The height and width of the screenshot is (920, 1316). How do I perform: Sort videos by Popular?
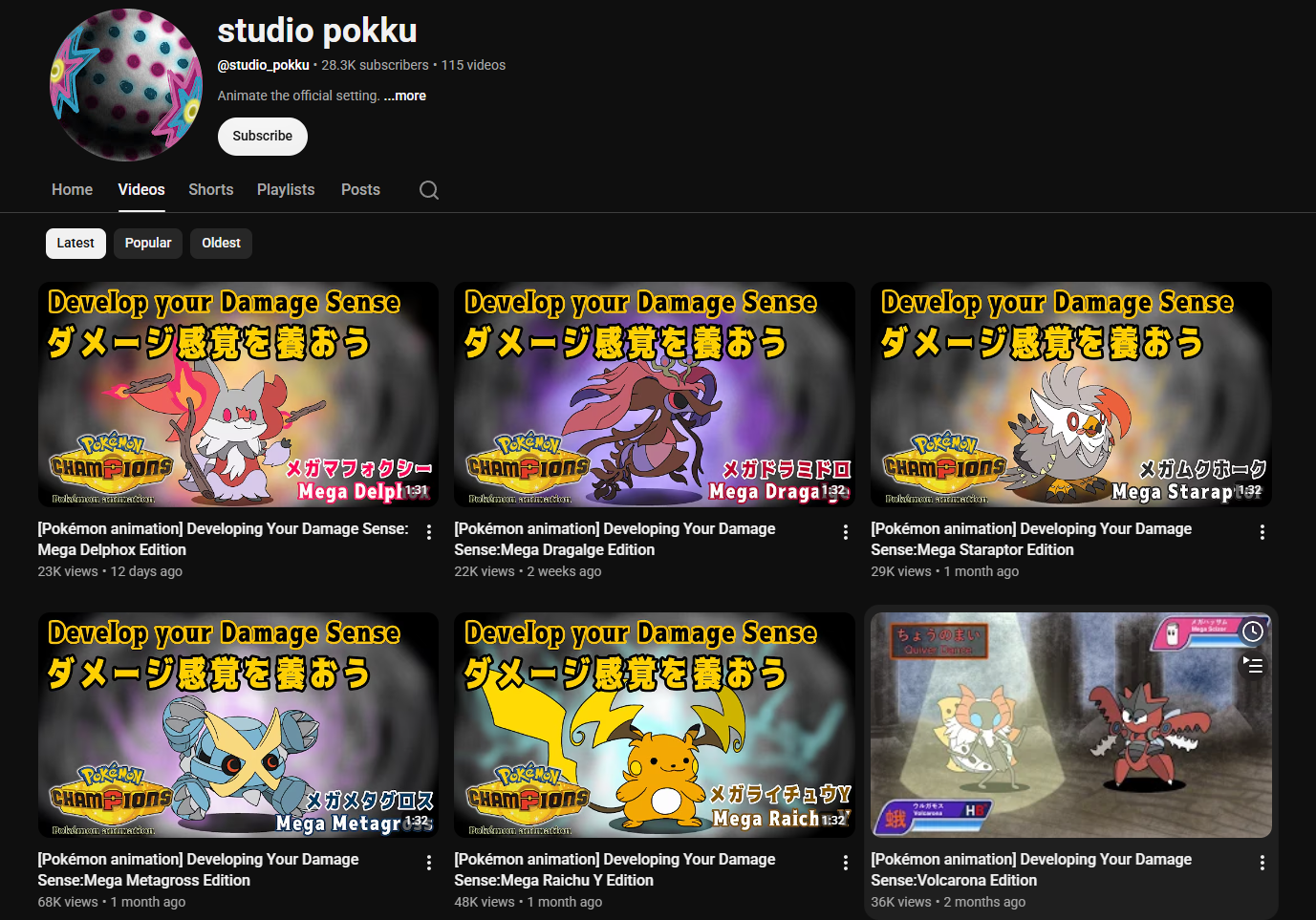(x=148, y=244)
